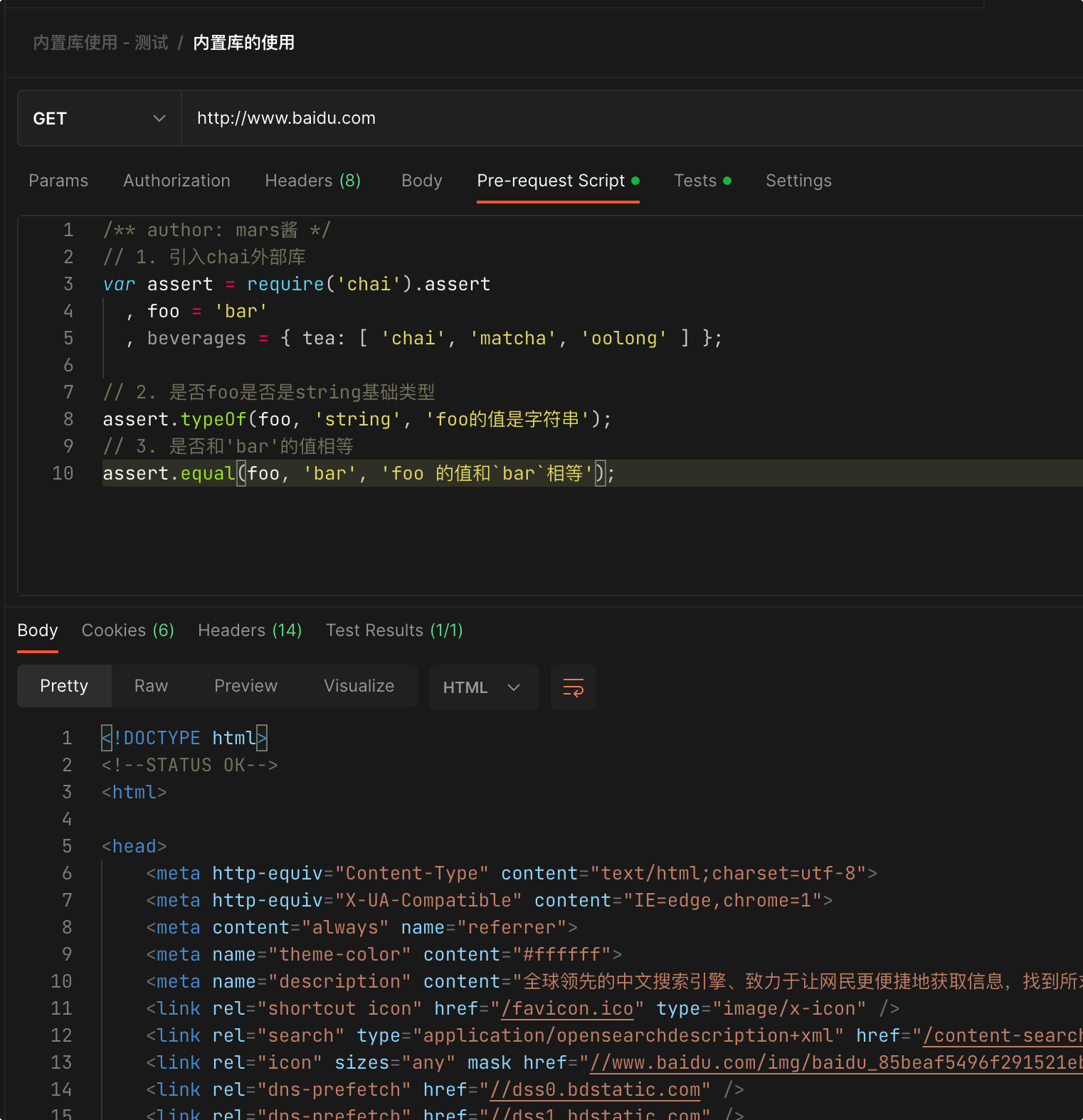Open the request Settings tab
Image resolution: width=1083 pixels, height=1120 pixels.
[798, 181]
